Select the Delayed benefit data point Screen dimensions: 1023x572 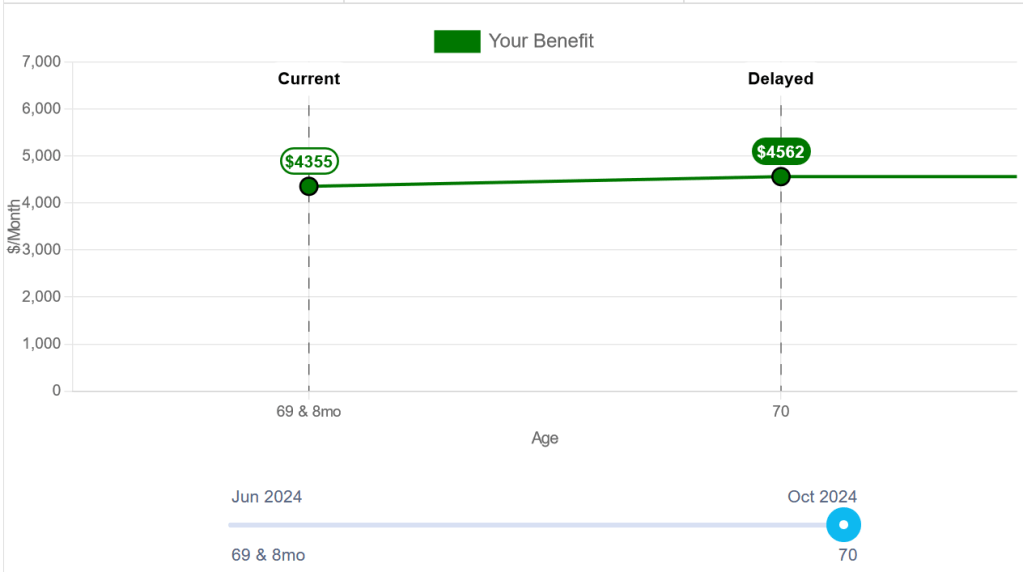pos(781,177)
